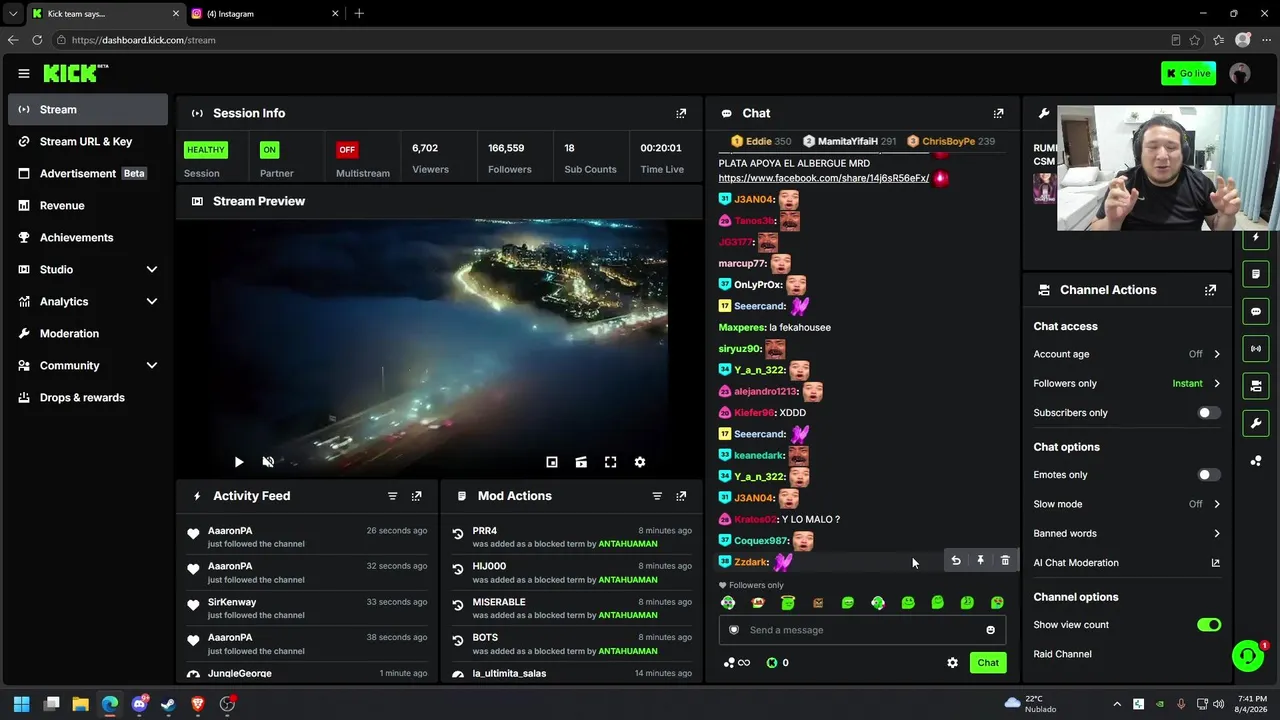
Task: Click the weather widget showing 22°C
Action: pyautogui.click(x=1030, y=704)
